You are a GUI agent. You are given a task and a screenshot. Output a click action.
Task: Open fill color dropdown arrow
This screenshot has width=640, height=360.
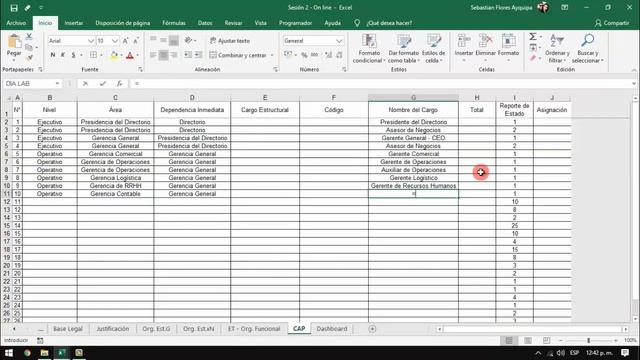(x=122, y=55)
